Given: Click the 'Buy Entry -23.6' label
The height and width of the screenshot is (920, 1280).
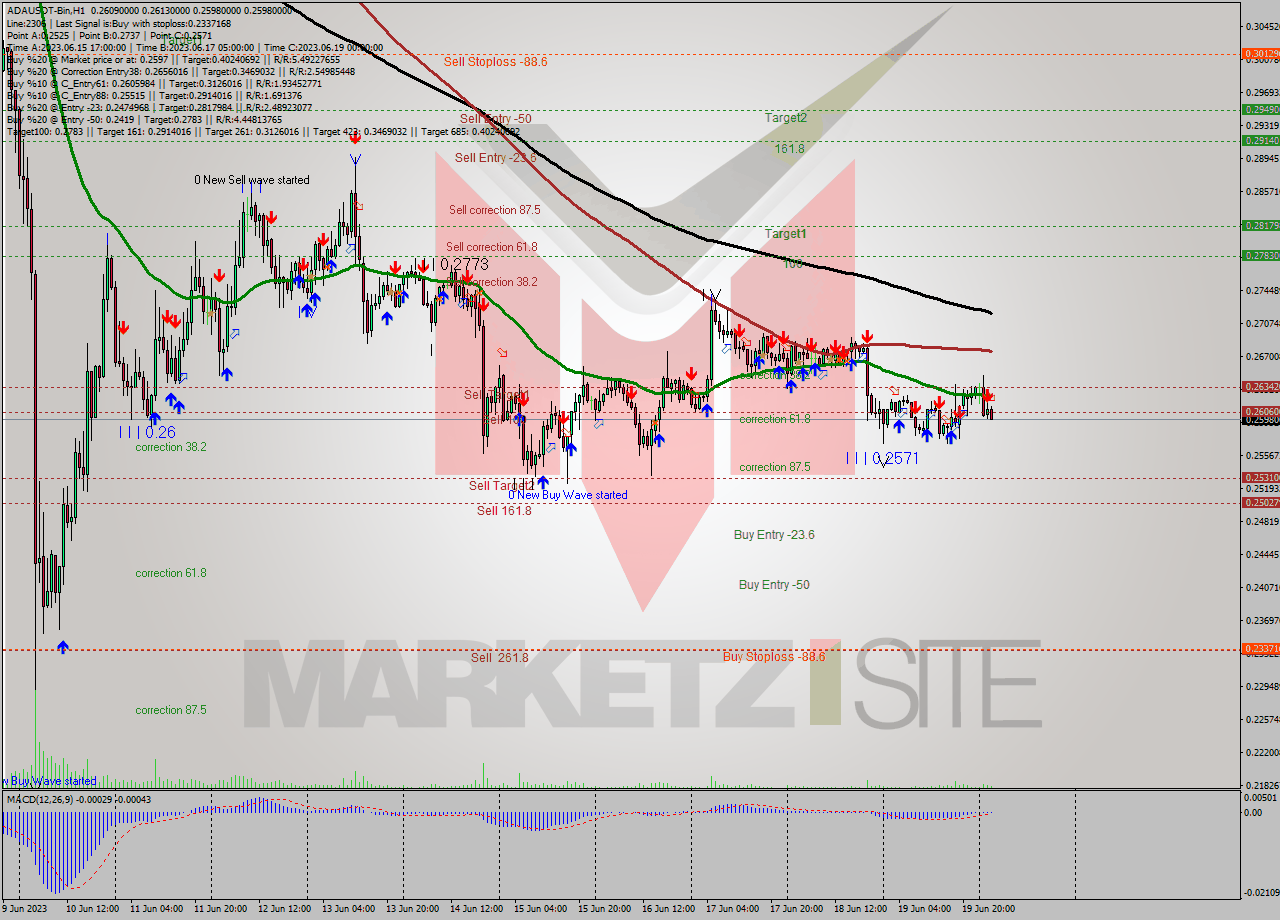Looking at the screenshot, I should (774, 536).
